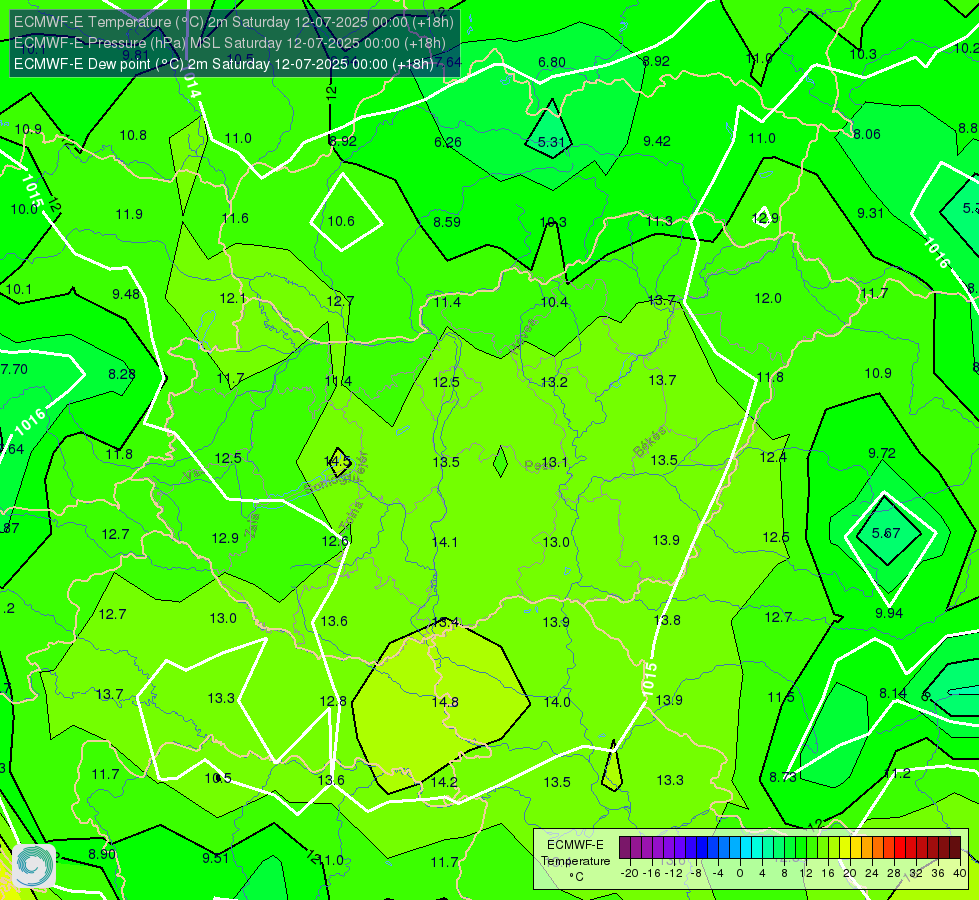The height and width of the screenshot is (900, 979).
Task: Click the 14.8 temperature value
Action: coord(445,703)
